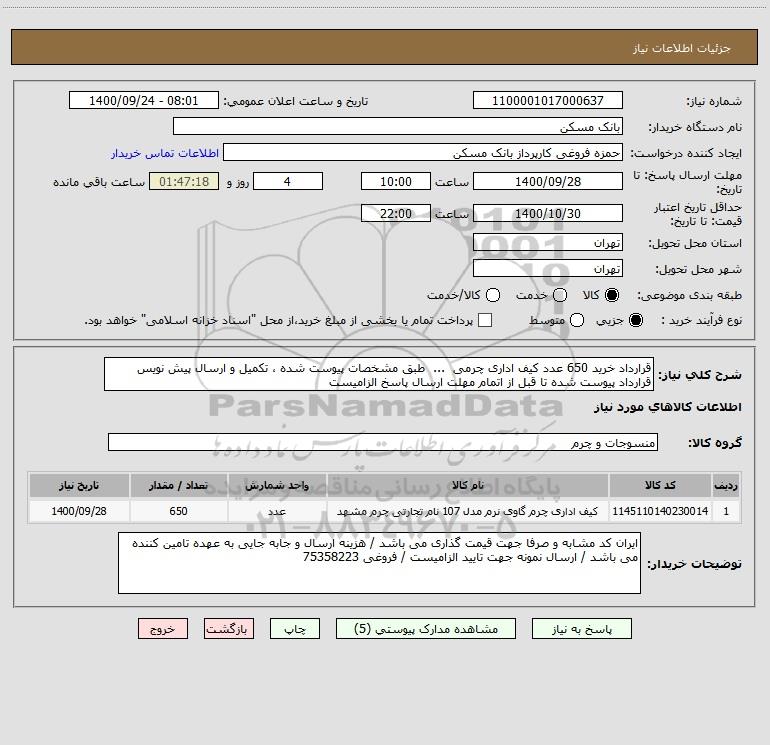Viewport: 770px width, 745px height.
Task: Click the goods group field منسوجات و چرم
Action: click(x=383, y=442)
